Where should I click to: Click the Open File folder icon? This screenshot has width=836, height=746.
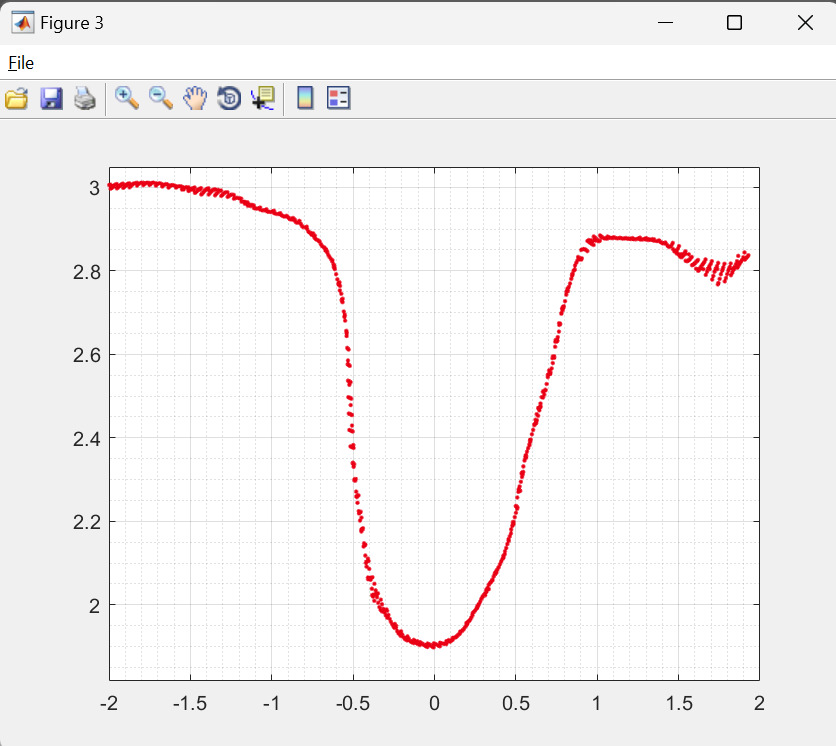17,98
